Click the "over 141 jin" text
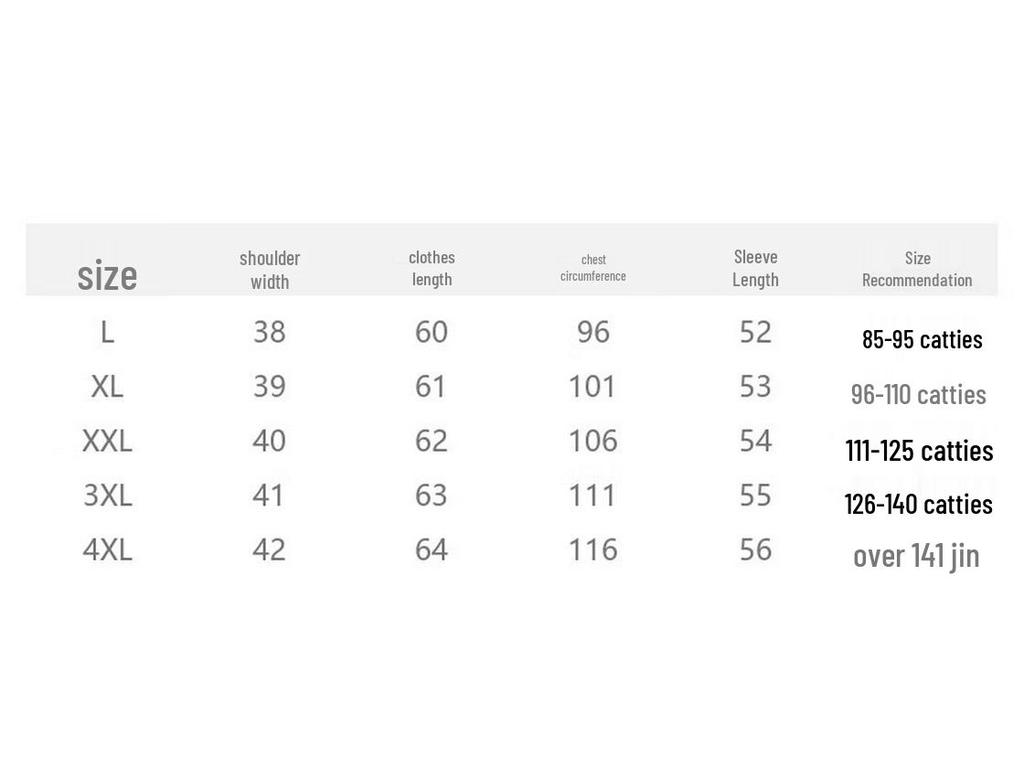The image size is (1024, 768). 916,556
